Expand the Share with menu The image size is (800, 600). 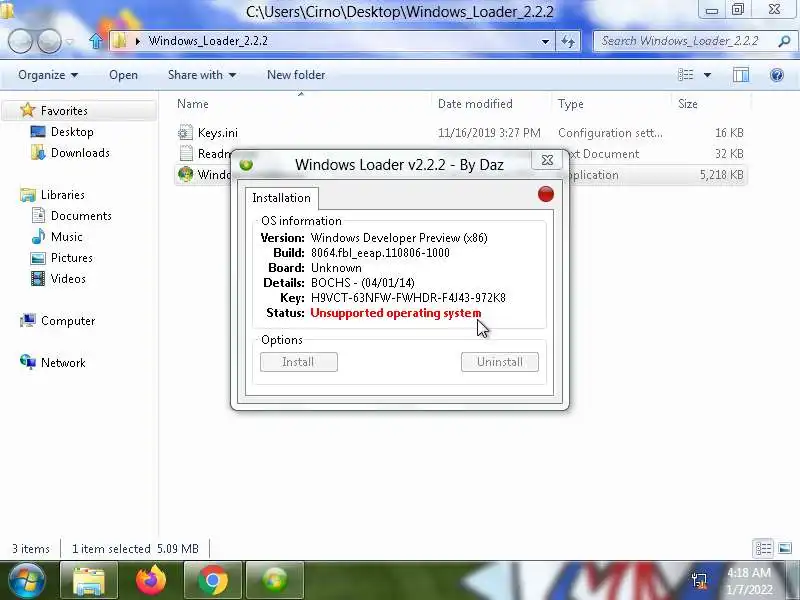tap(202, 75)
